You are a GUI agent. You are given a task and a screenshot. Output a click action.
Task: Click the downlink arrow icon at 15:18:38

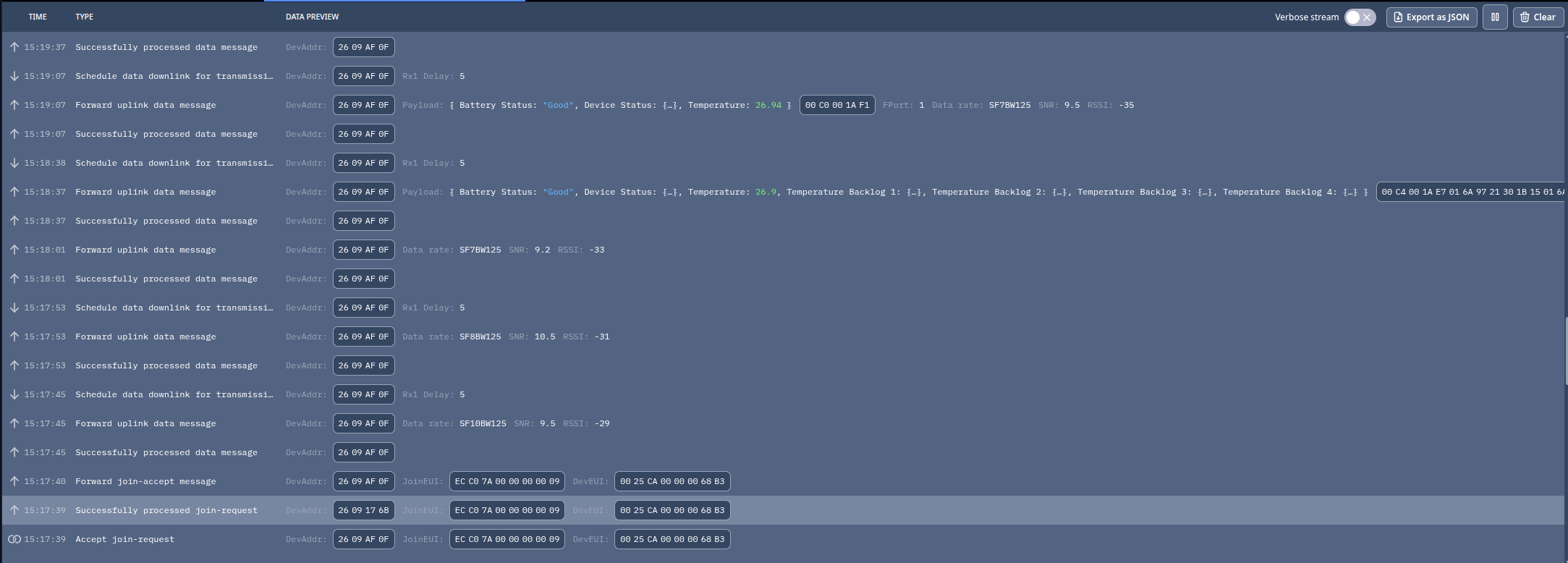point(14,163)
